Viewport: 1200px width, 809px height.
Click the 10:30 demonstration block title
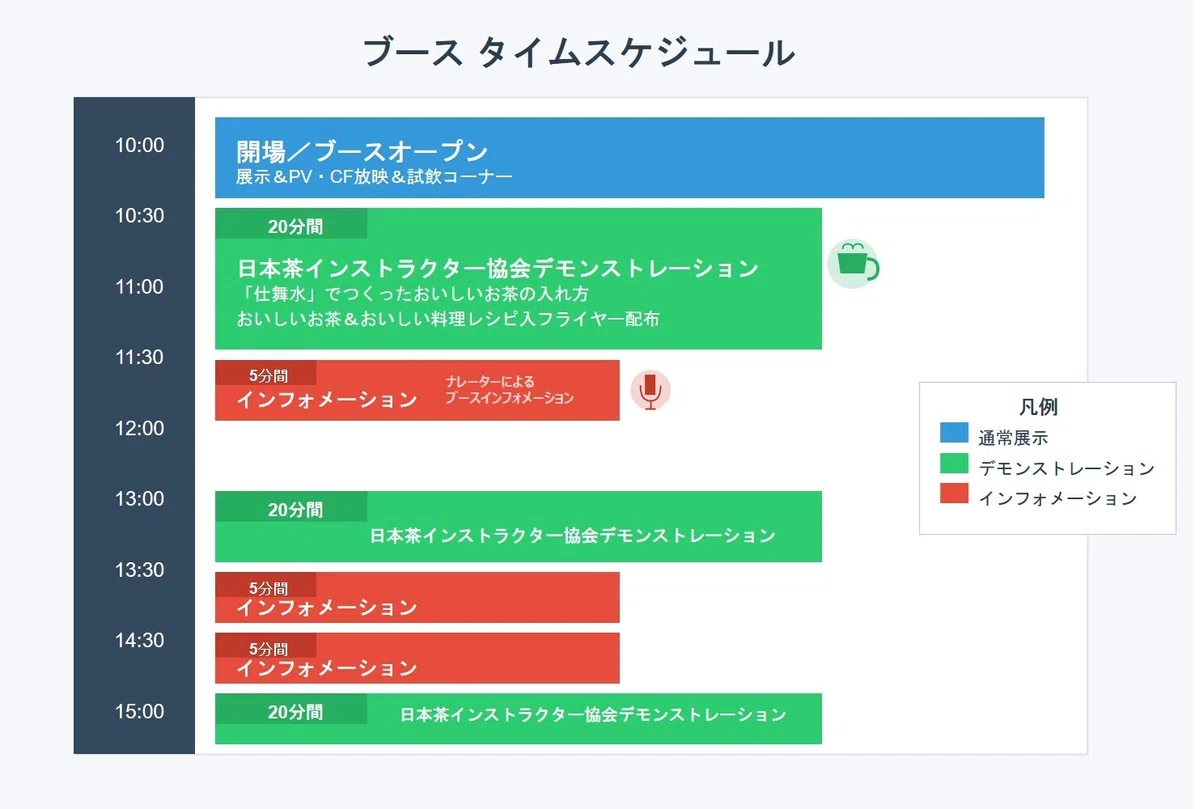498,268
